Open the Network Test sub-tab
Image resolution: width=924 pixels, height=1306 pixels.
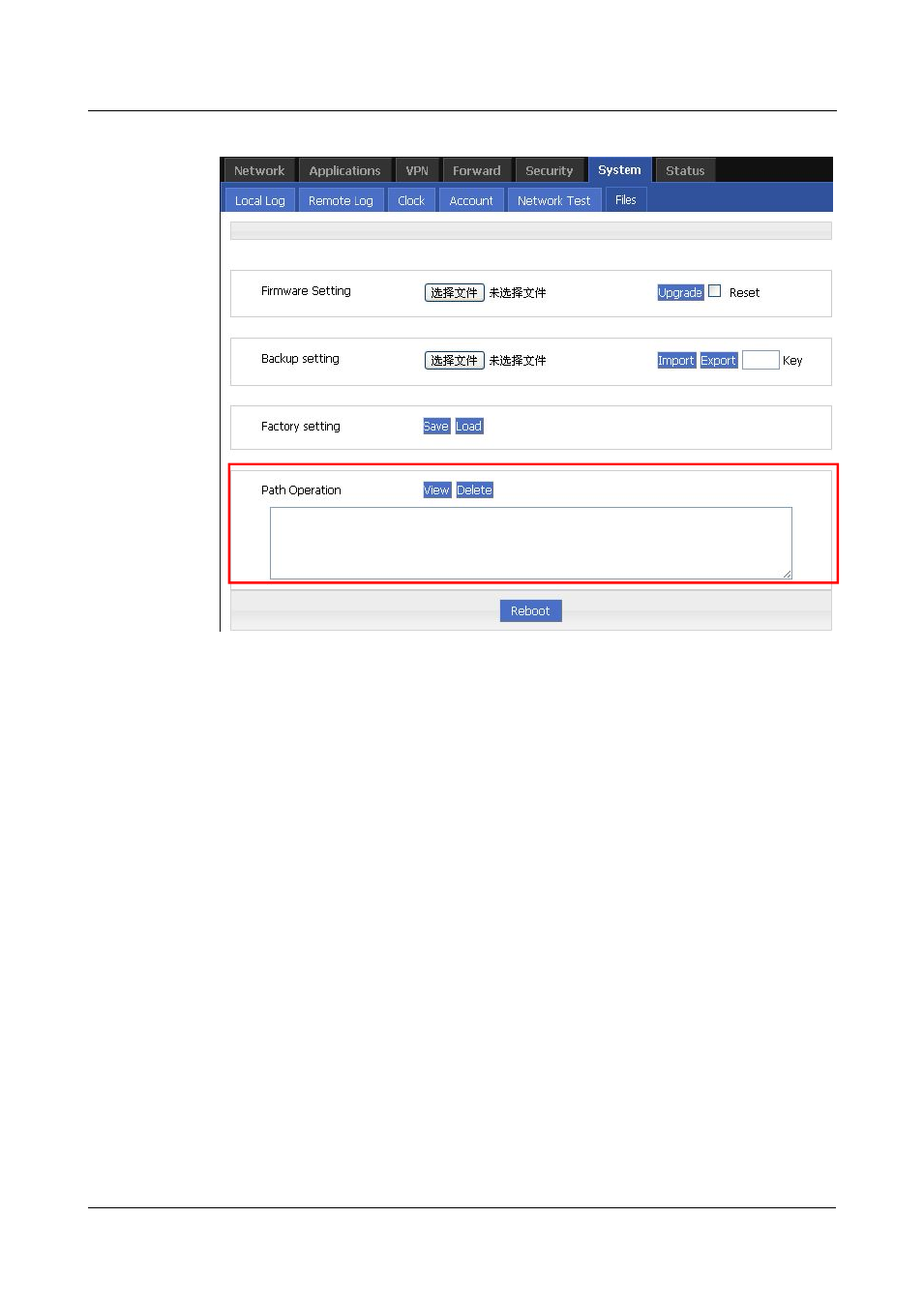point(553,200)
